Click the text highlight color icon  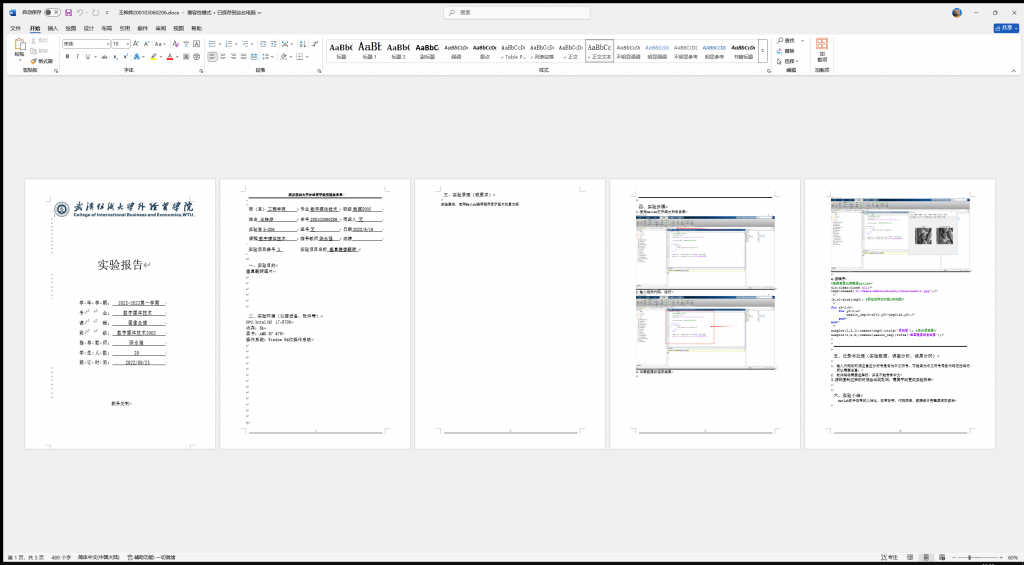coord(150,57)
